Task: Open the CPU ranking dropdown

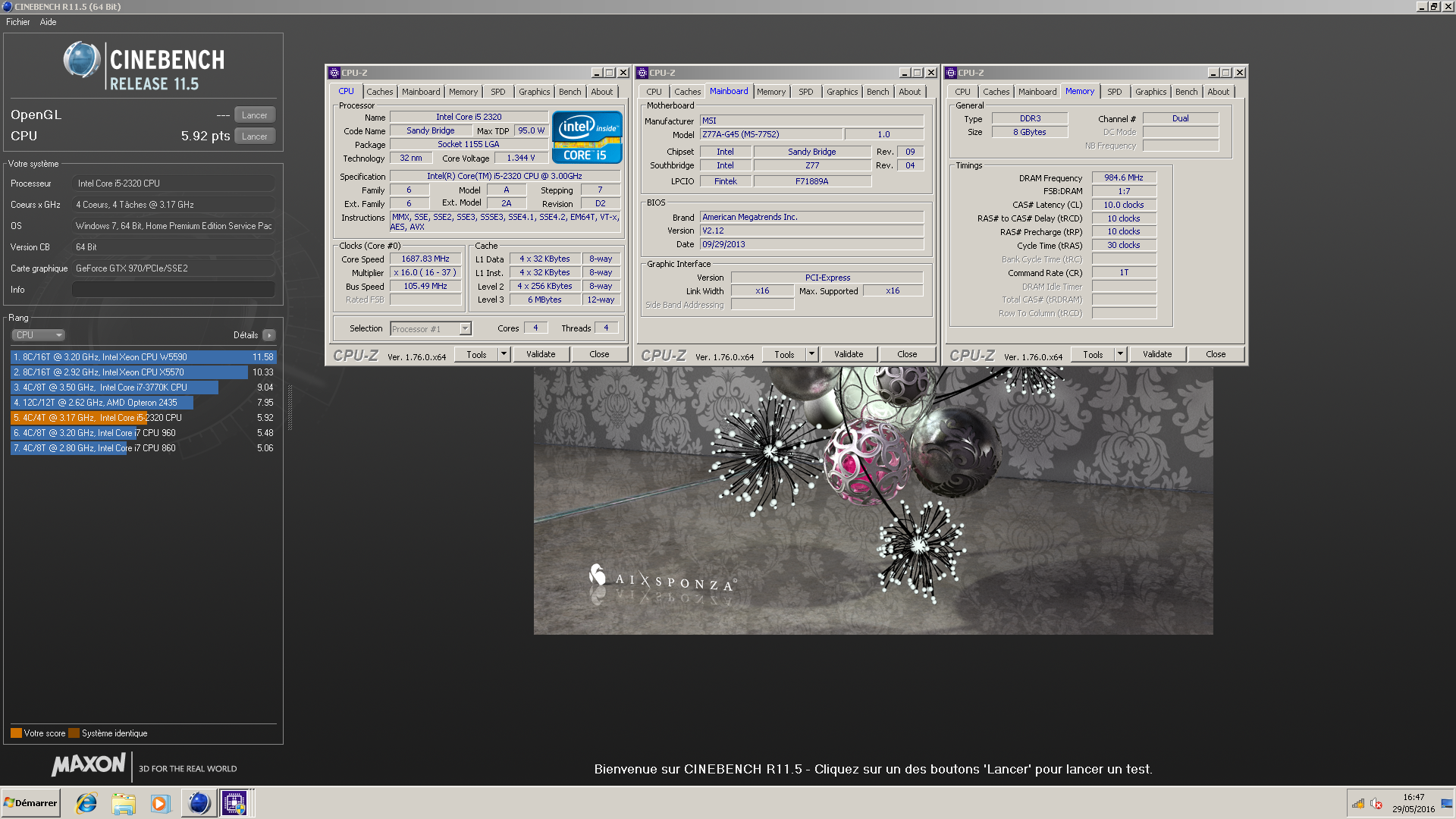Action: click(x=38, y=335)
